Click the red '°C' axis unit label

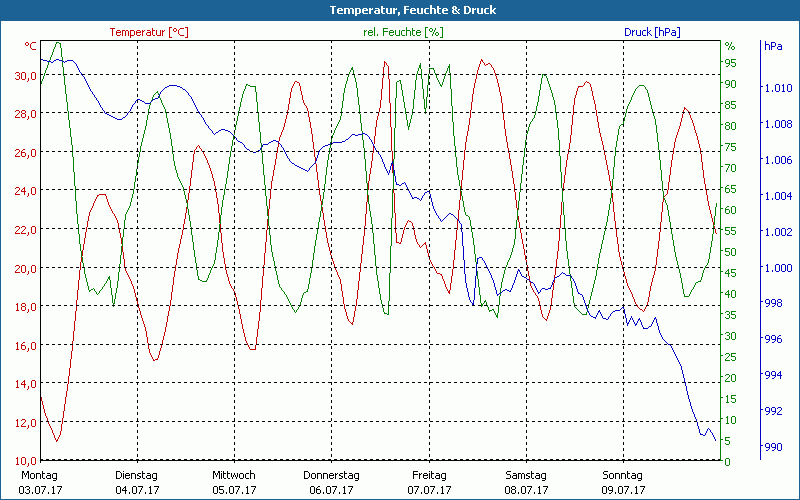(x=31, y=46)
